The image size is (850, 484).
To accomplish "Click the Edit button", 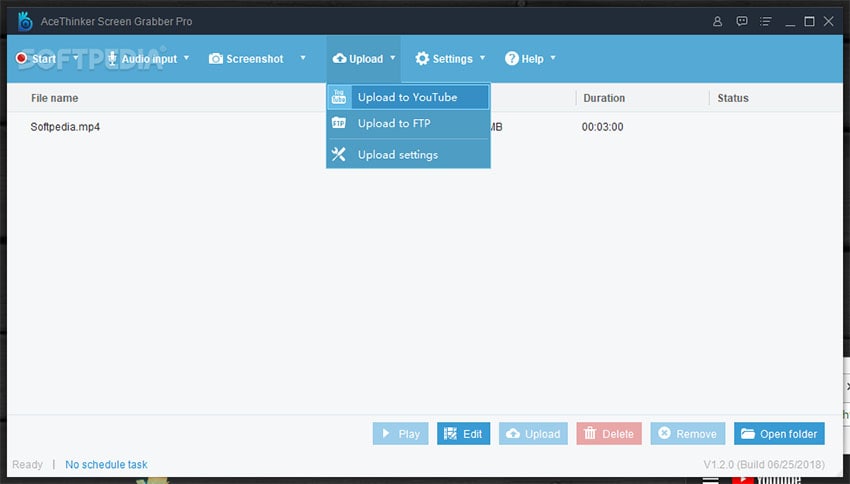I will (463, 434).
